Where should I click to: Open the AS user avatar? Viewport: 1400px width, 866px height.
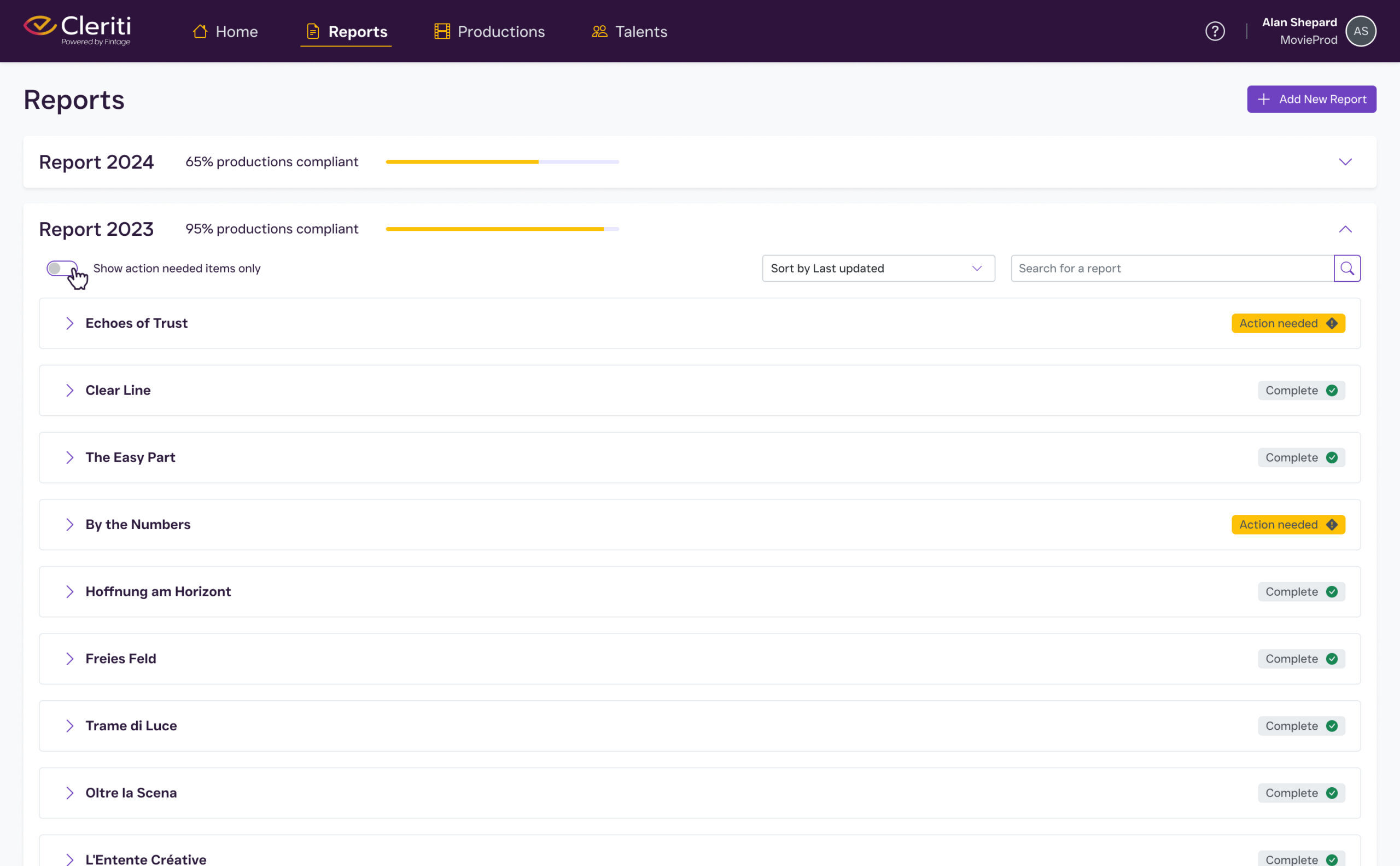pyautogui.click(x=1361, y=31)
